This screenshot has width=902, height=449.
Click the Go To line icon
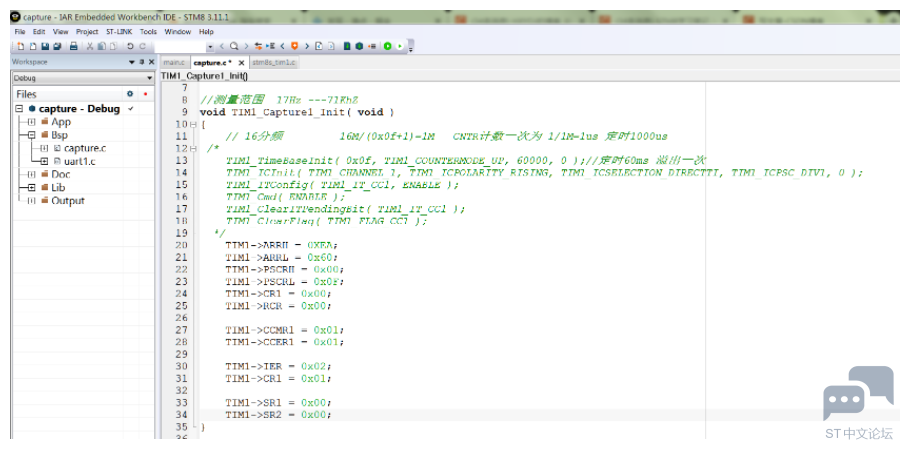click(270, 46)
